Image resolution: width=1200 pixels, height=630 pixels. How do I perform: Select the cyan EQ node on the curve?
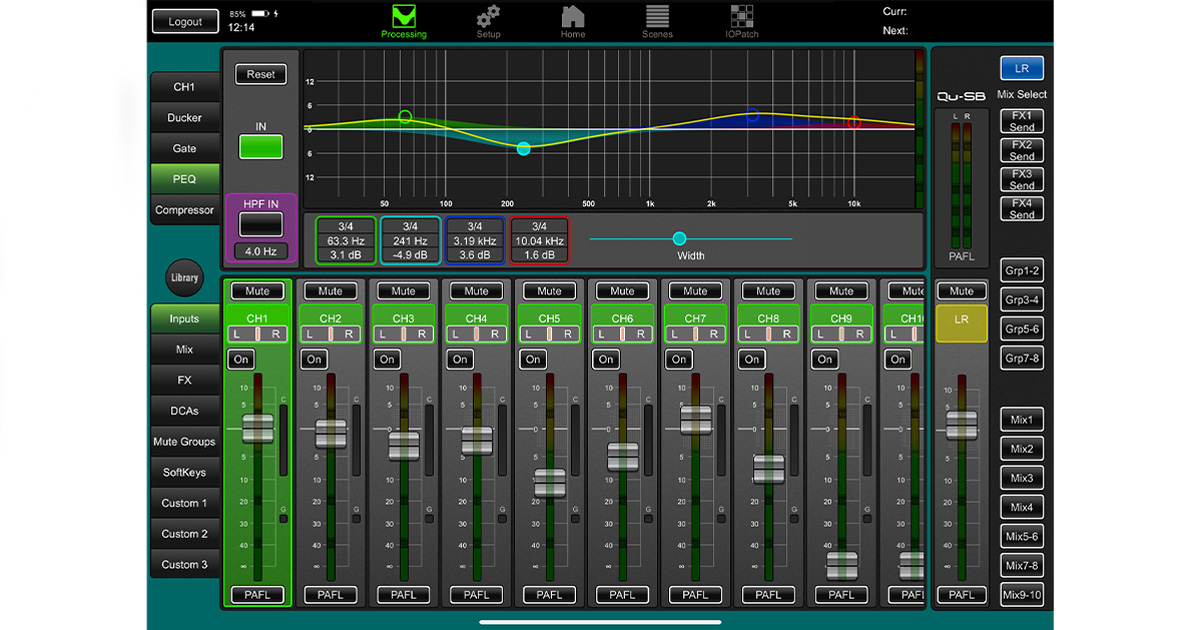coord(523,148)
